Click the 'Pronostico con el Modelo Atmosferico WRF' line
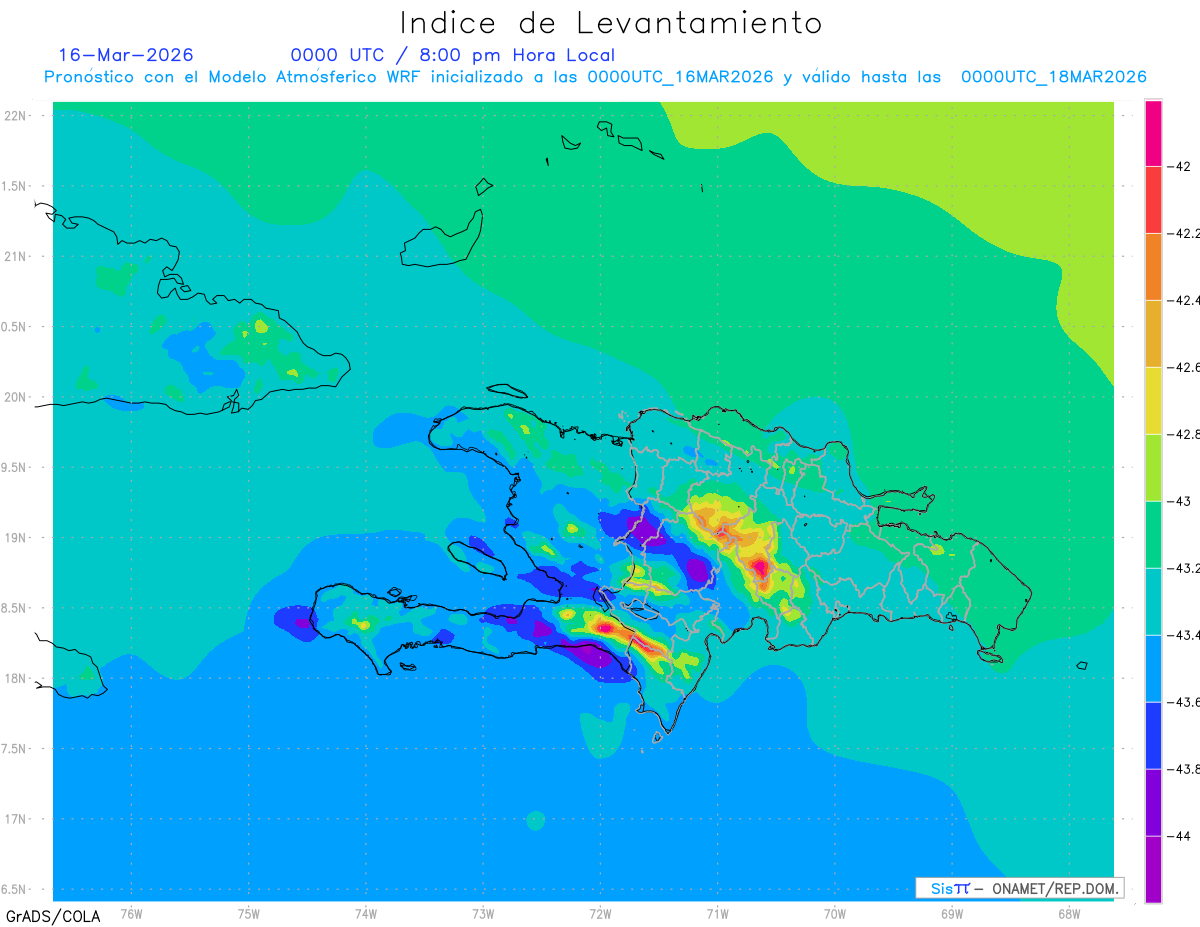This screenshot has width=1200, height=927. [x=595, y=77]
